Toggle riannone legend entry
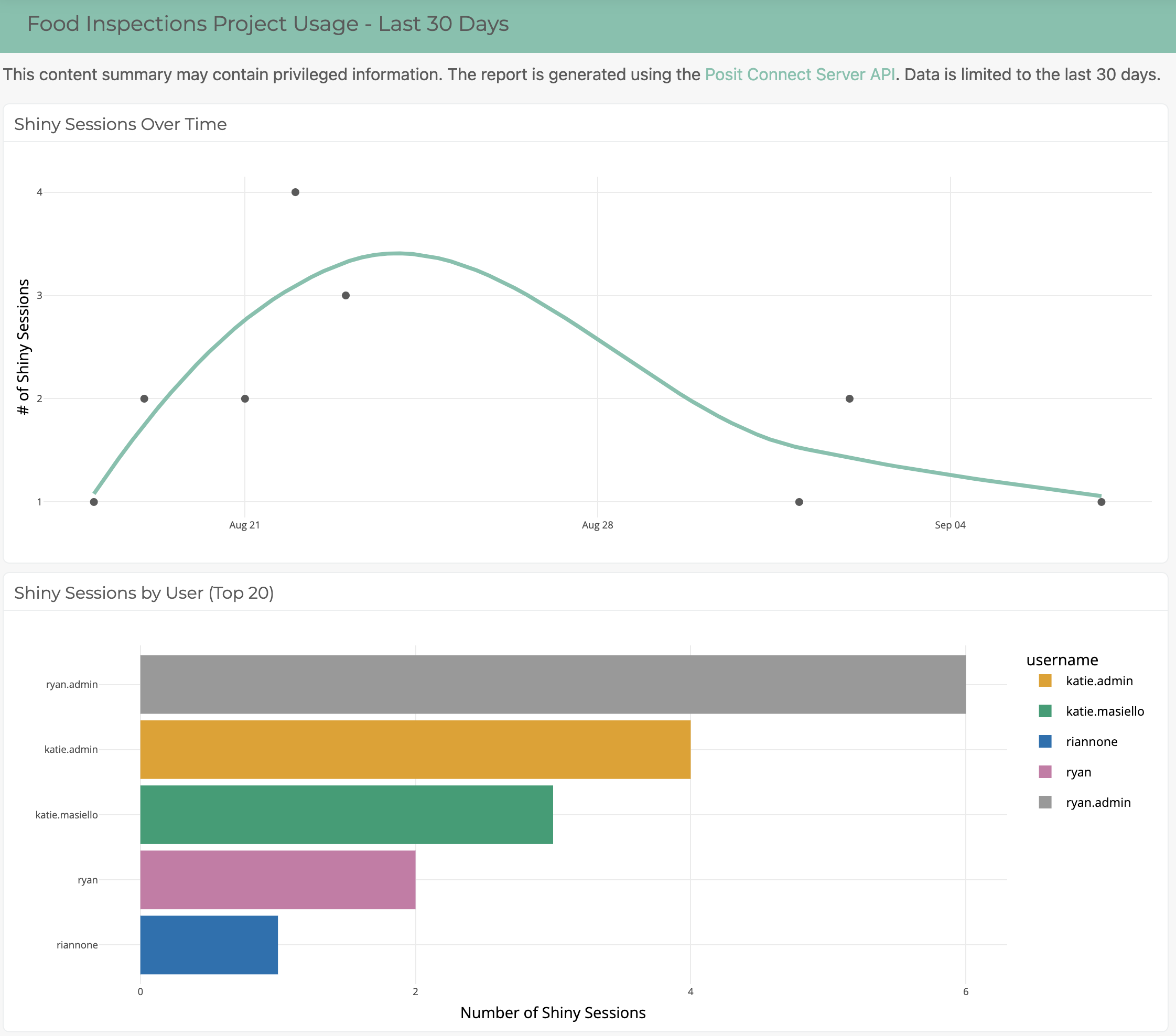The image size is (1176, 1036). coord(1091,742)
